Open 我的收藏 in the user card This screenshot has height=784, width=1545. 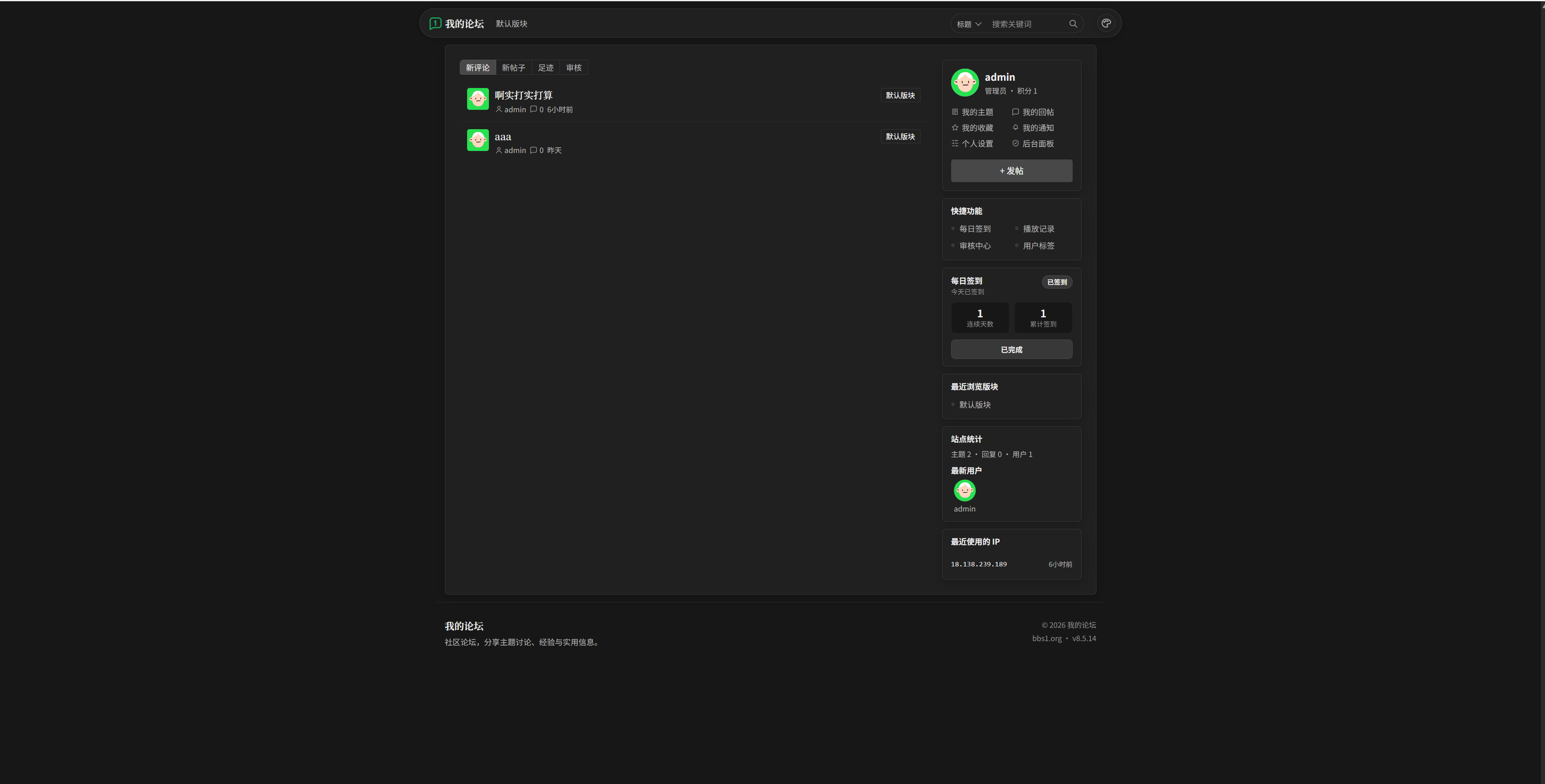(x=977, y=128)
